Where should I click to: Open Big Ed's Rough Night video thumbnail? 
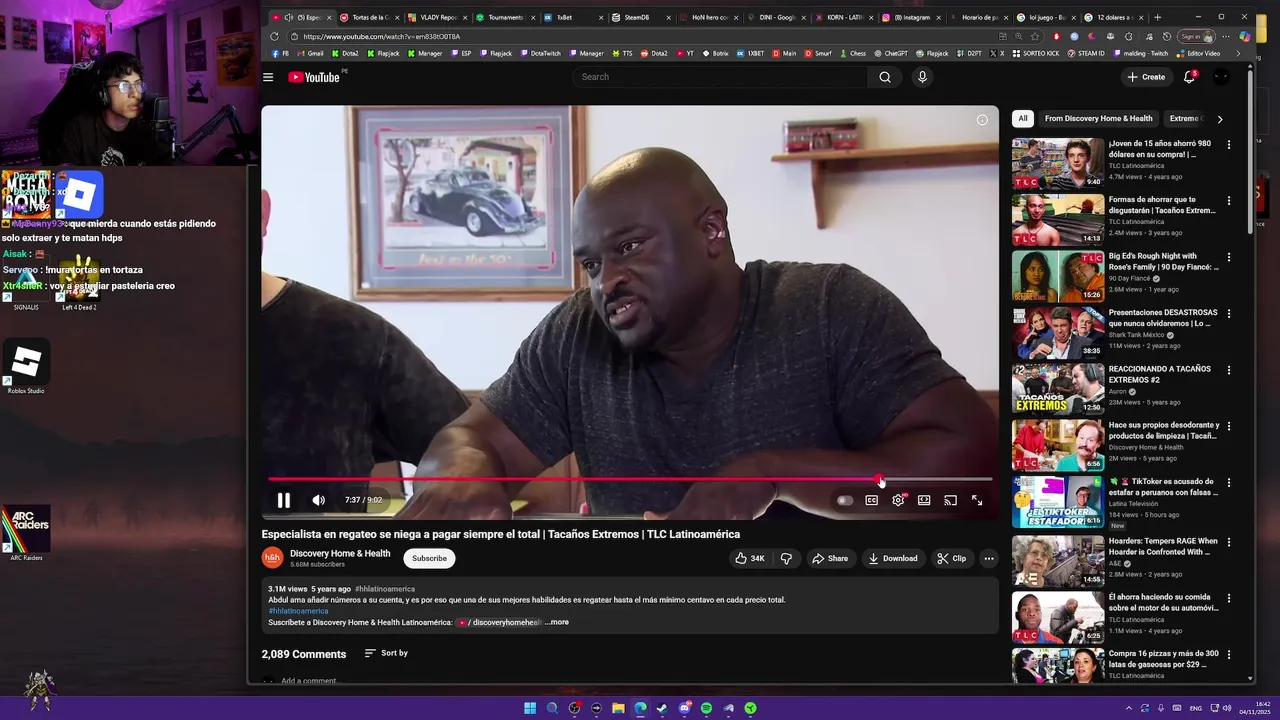pos(1057,276)
